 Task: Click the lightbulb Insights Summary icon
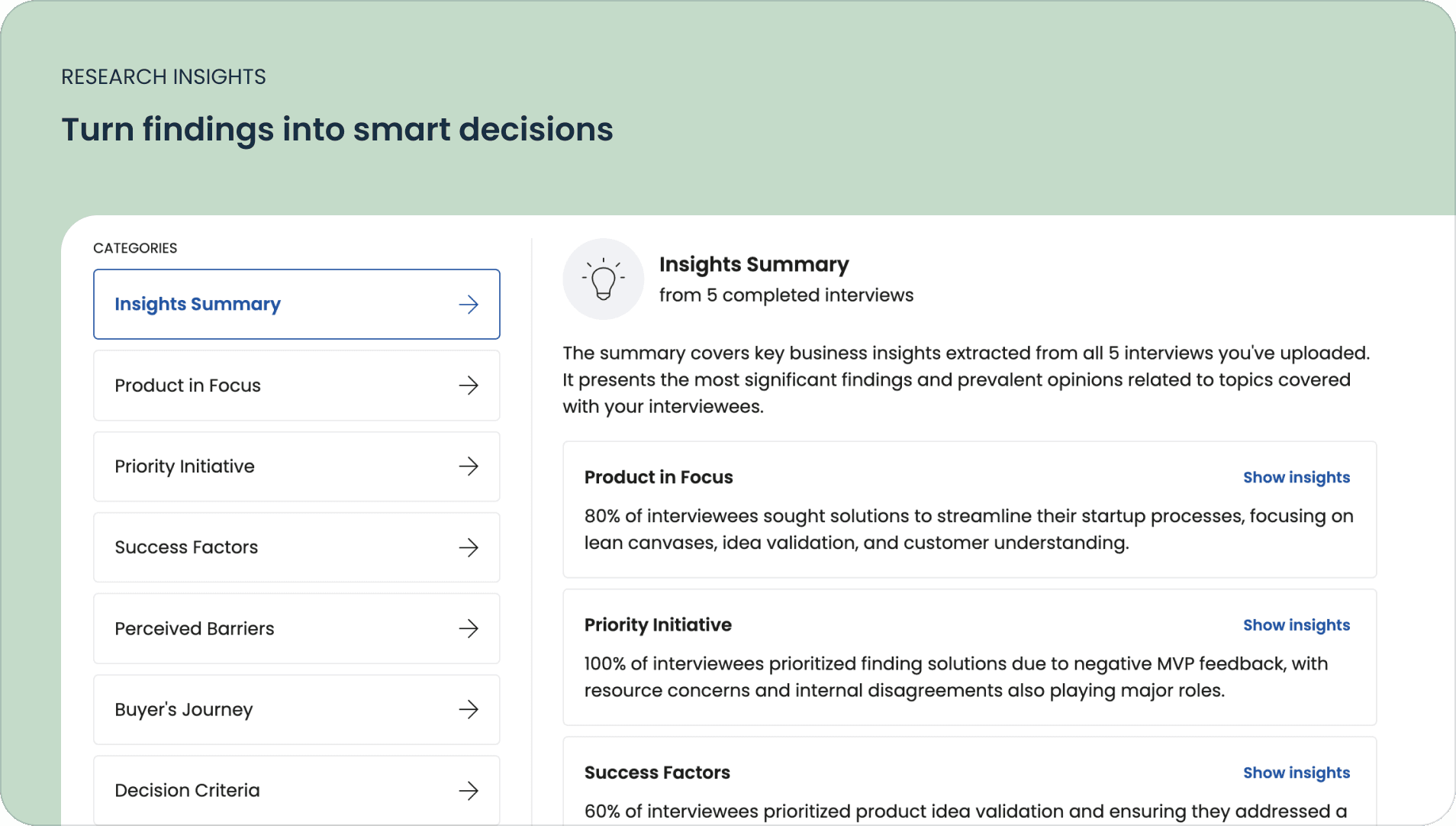click(x=603, y=279)
